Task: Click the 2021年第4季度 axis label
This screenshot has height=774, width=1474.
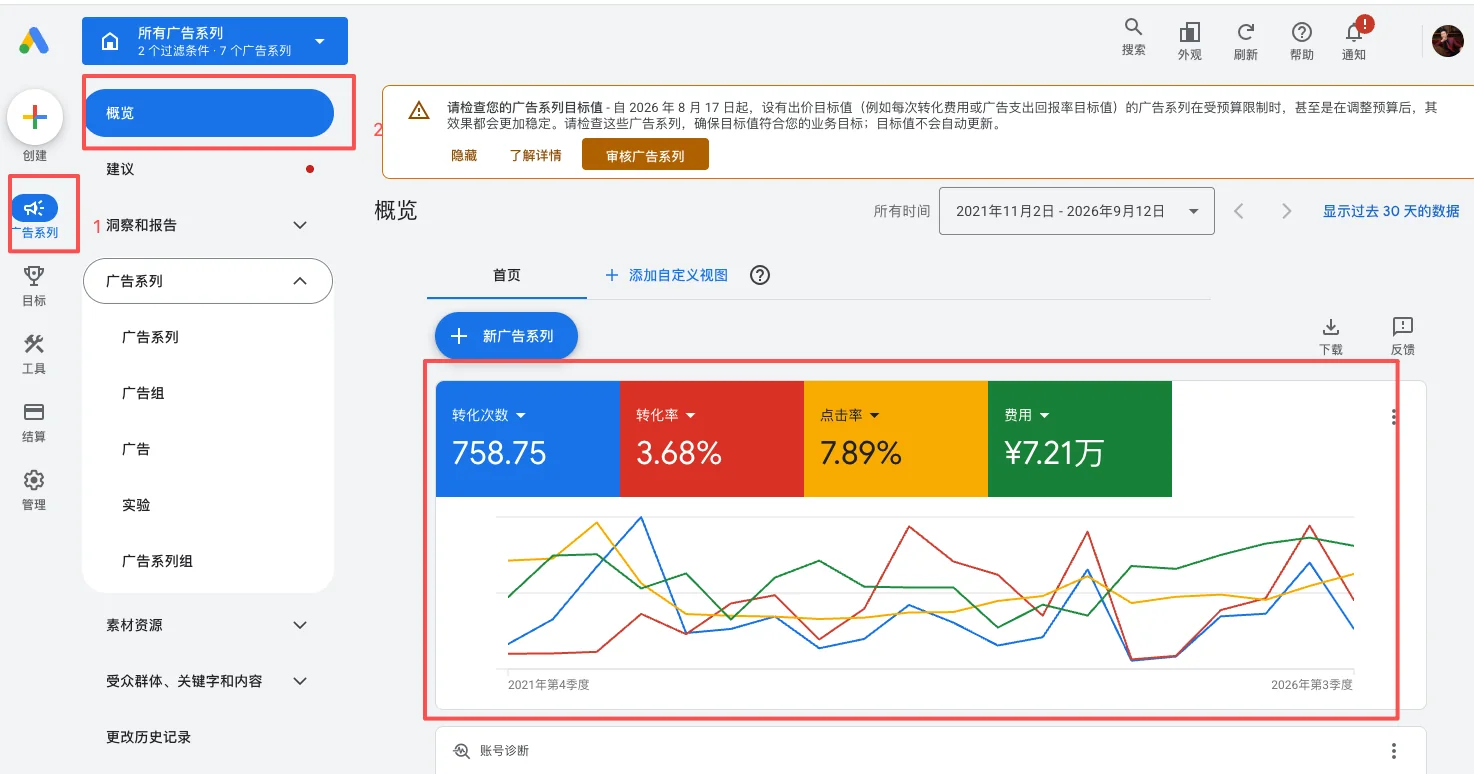Action: click(549, 685)
